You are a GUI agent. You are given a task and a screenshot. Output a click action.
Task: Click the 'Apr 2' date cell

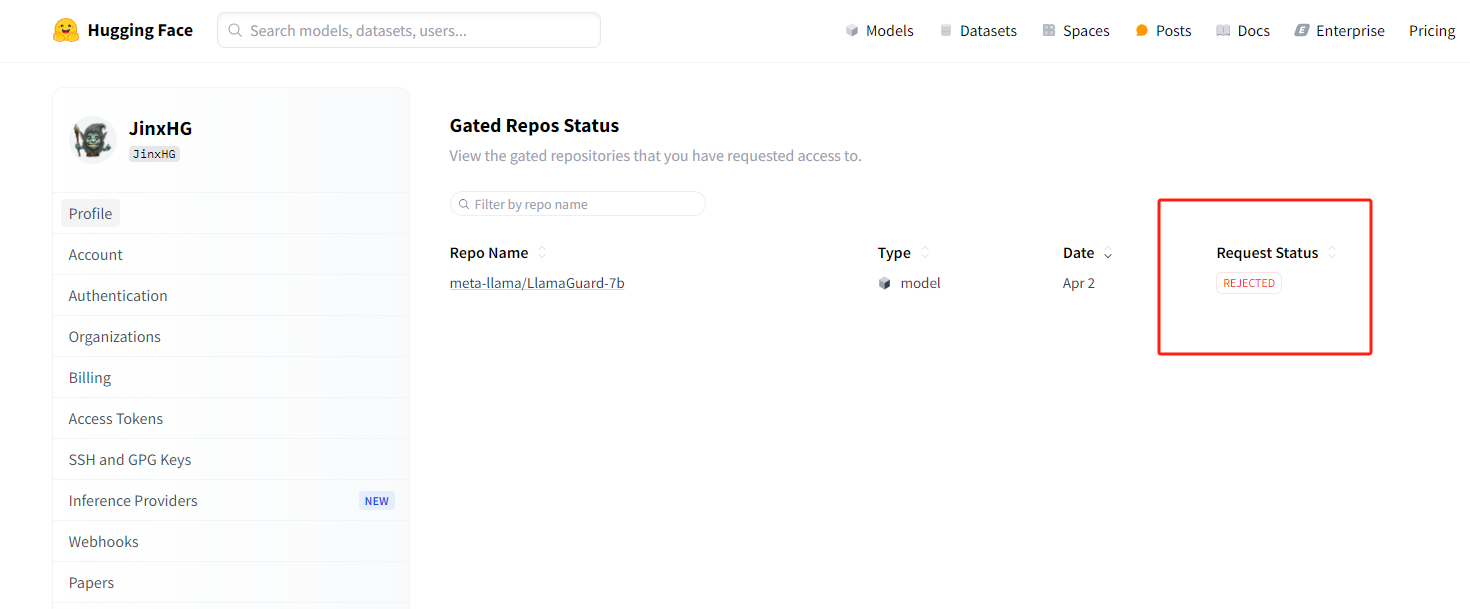(1079, 283)
